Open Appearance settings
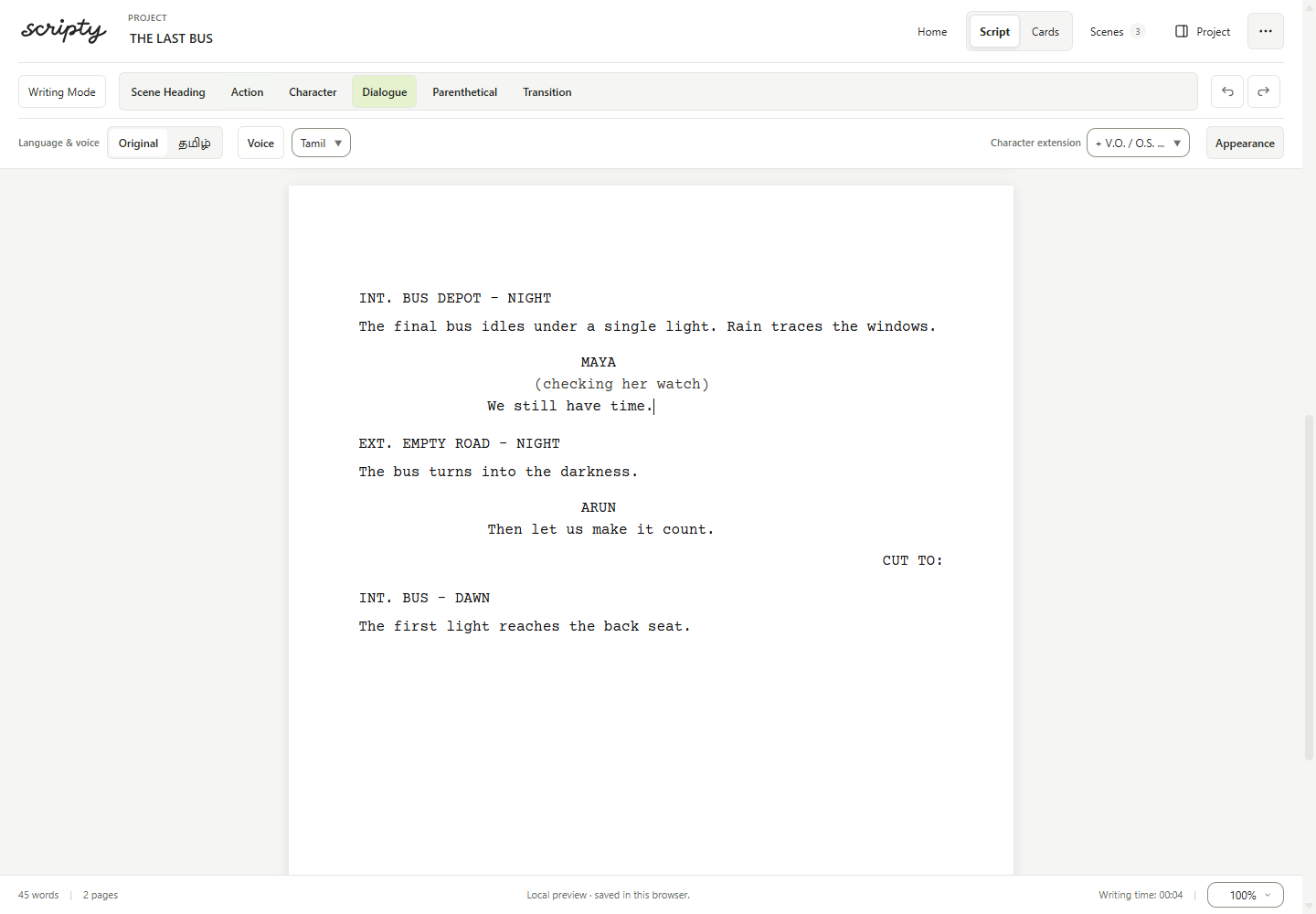The image size is (1316, 914). [1245, 143]
